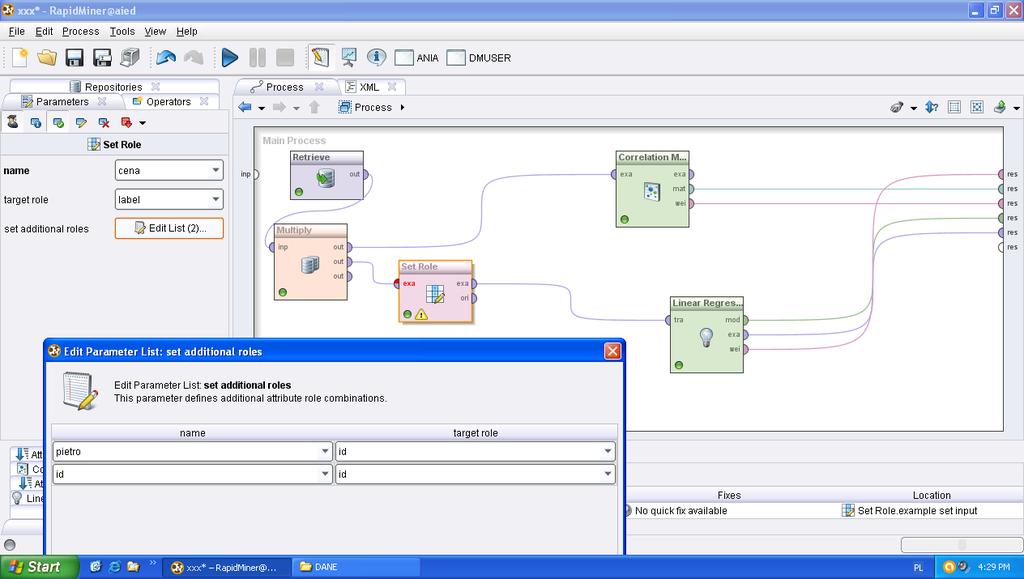This screenshot has height=579, width=1024.
Task: Open the Tools menu
Action: [122, 31]
